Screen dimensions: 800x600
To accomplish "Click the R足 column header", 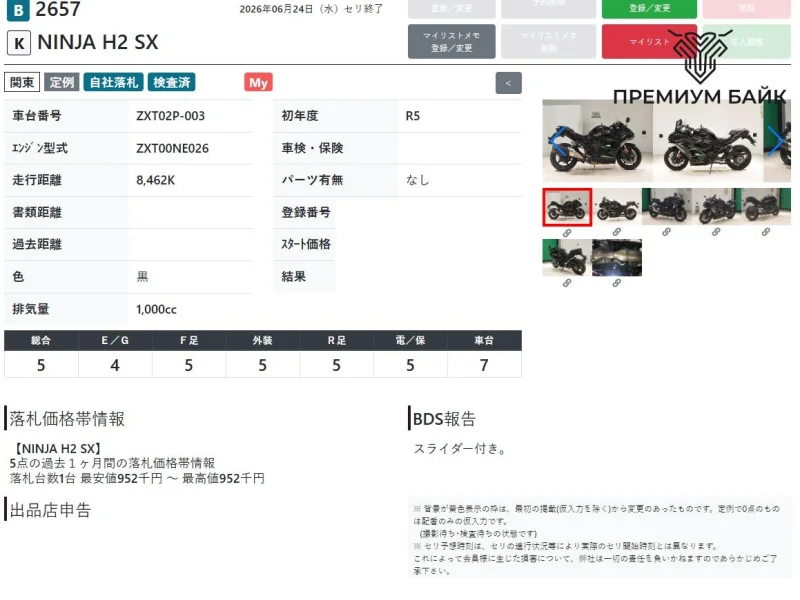I will tap(336, 341).
